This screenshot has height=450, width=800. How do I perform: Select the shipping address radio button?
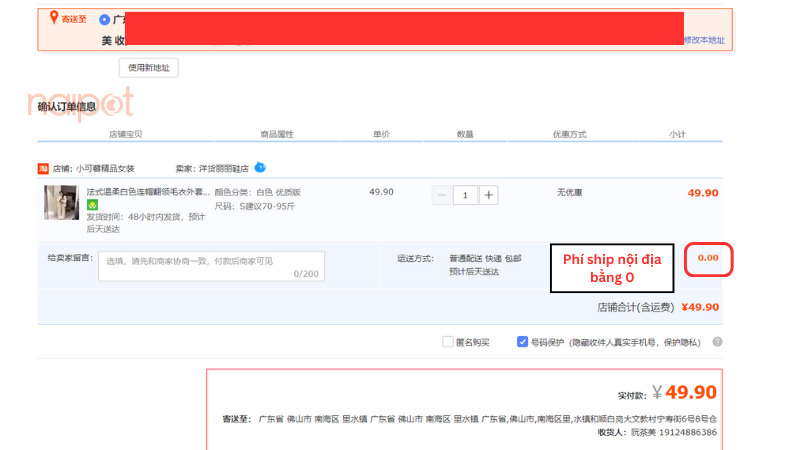(105, 19)
